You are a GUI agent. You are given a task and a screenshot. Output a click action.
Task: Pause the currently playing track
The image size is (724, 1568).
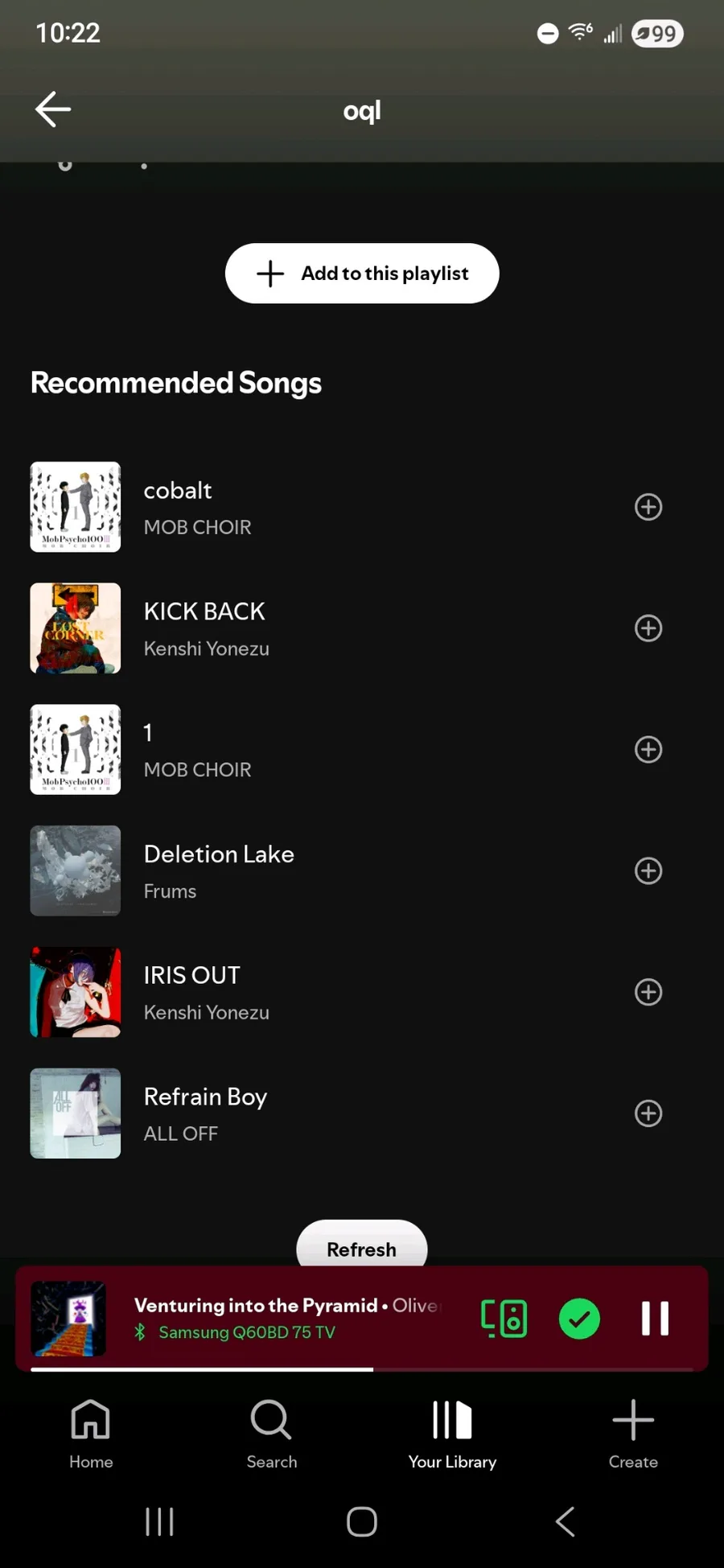click(x=655, y=1319)
